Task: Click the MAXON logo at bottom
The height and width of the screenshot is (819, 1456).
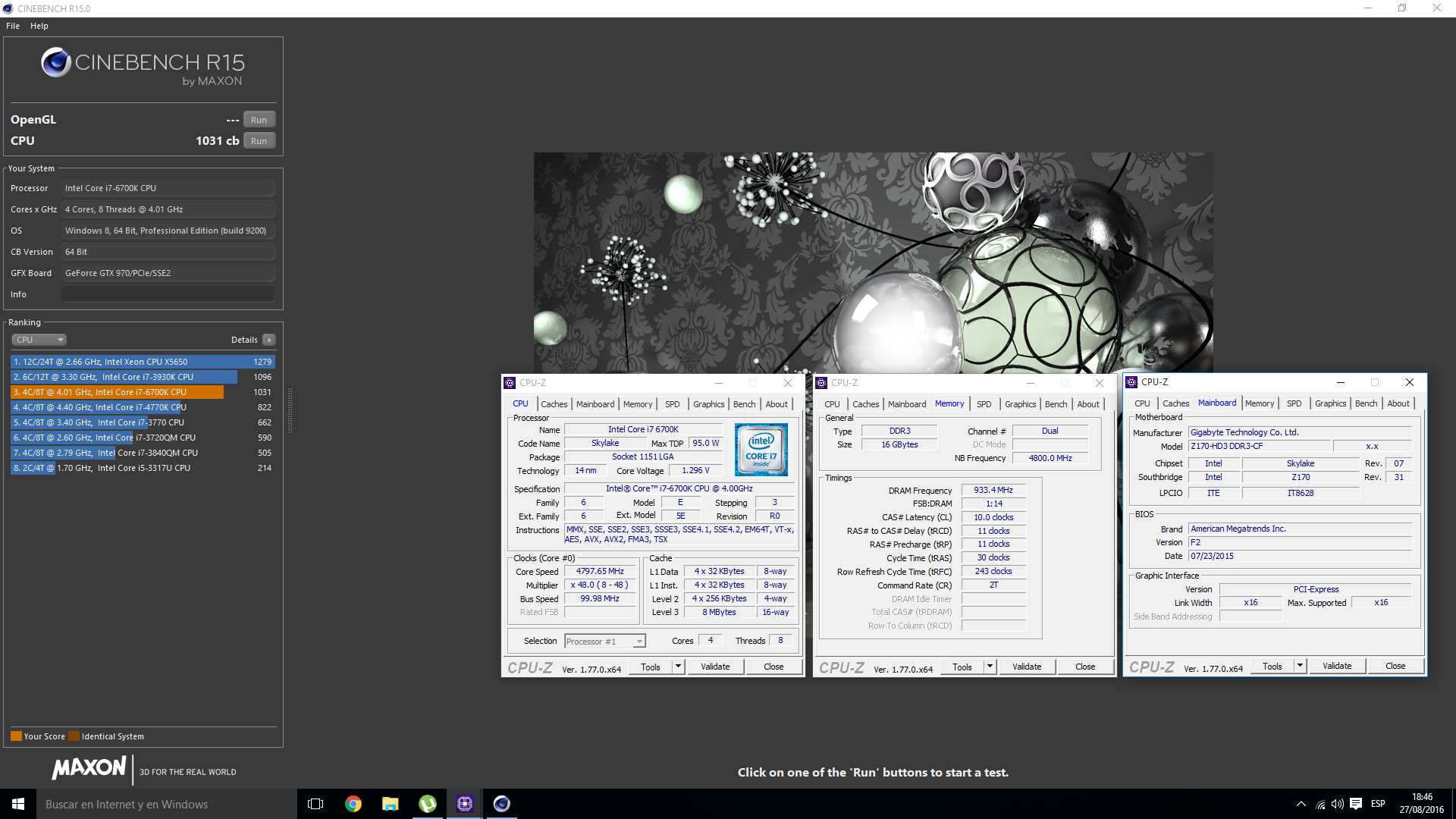Action: pyautogui.click(x=89, y=767)
